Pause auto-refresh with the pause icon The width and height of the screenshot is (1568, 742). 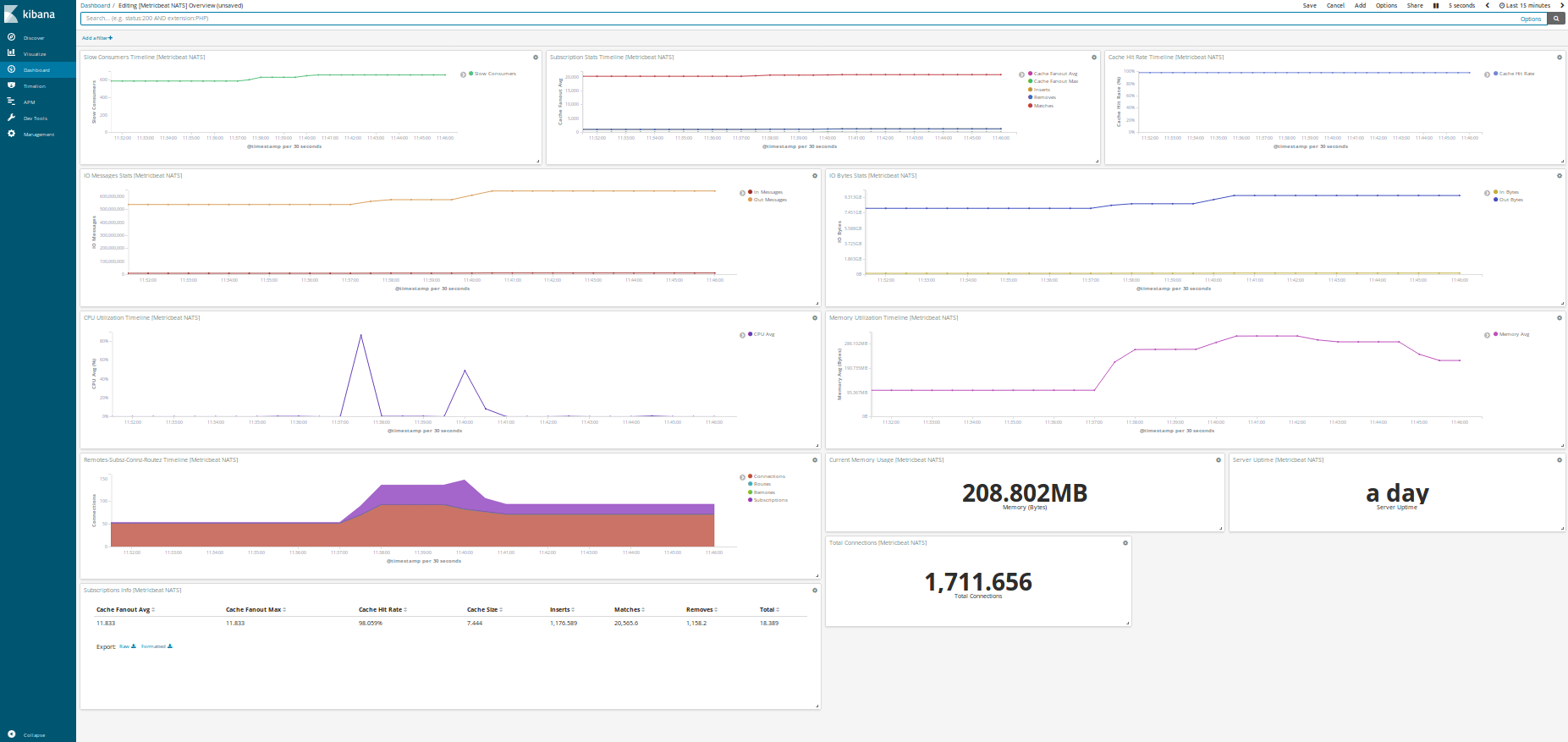[x=1436, y=6]
